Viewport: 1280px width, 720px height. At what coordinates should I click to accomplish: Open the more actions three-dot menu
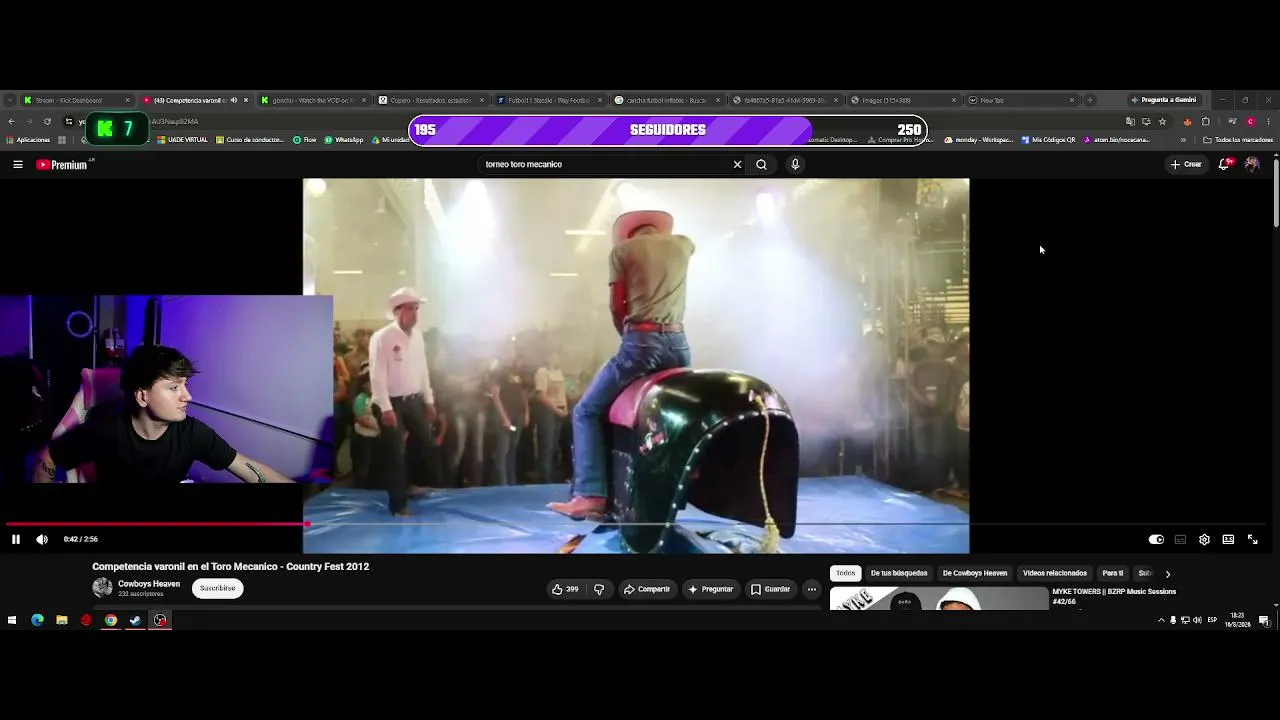[812, 589]
